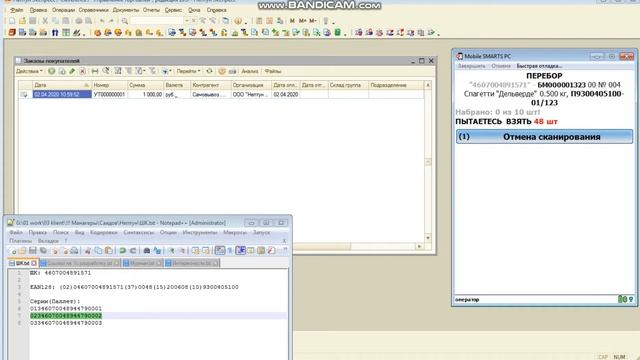Refresh the orders list with the green arrows icon

pyautogui.click(x=209, y=71)
